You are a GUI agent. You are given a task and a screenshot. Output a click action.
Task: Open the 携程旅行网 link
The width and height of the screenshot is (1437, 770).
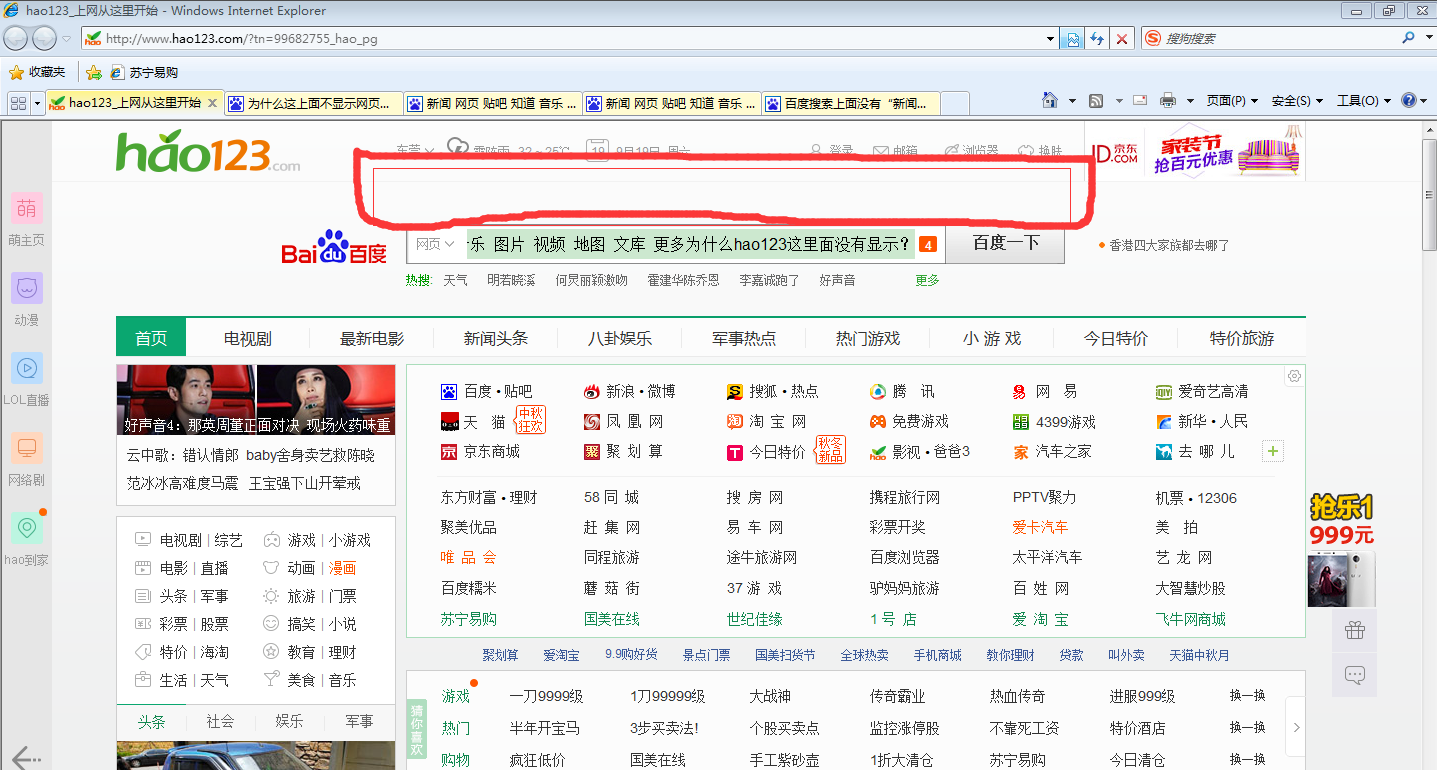905,497
